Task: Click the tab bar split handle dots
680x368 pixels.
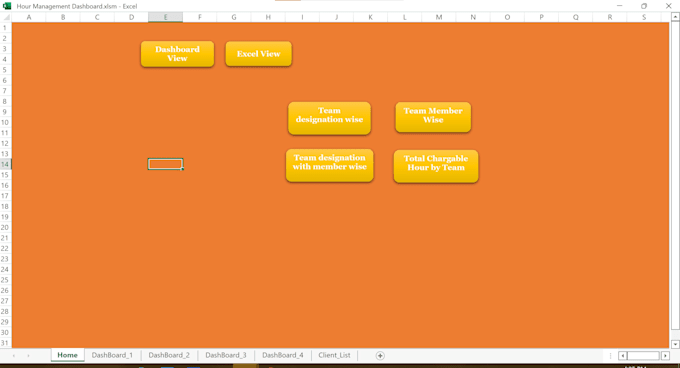Action: (x=610, y=355)
